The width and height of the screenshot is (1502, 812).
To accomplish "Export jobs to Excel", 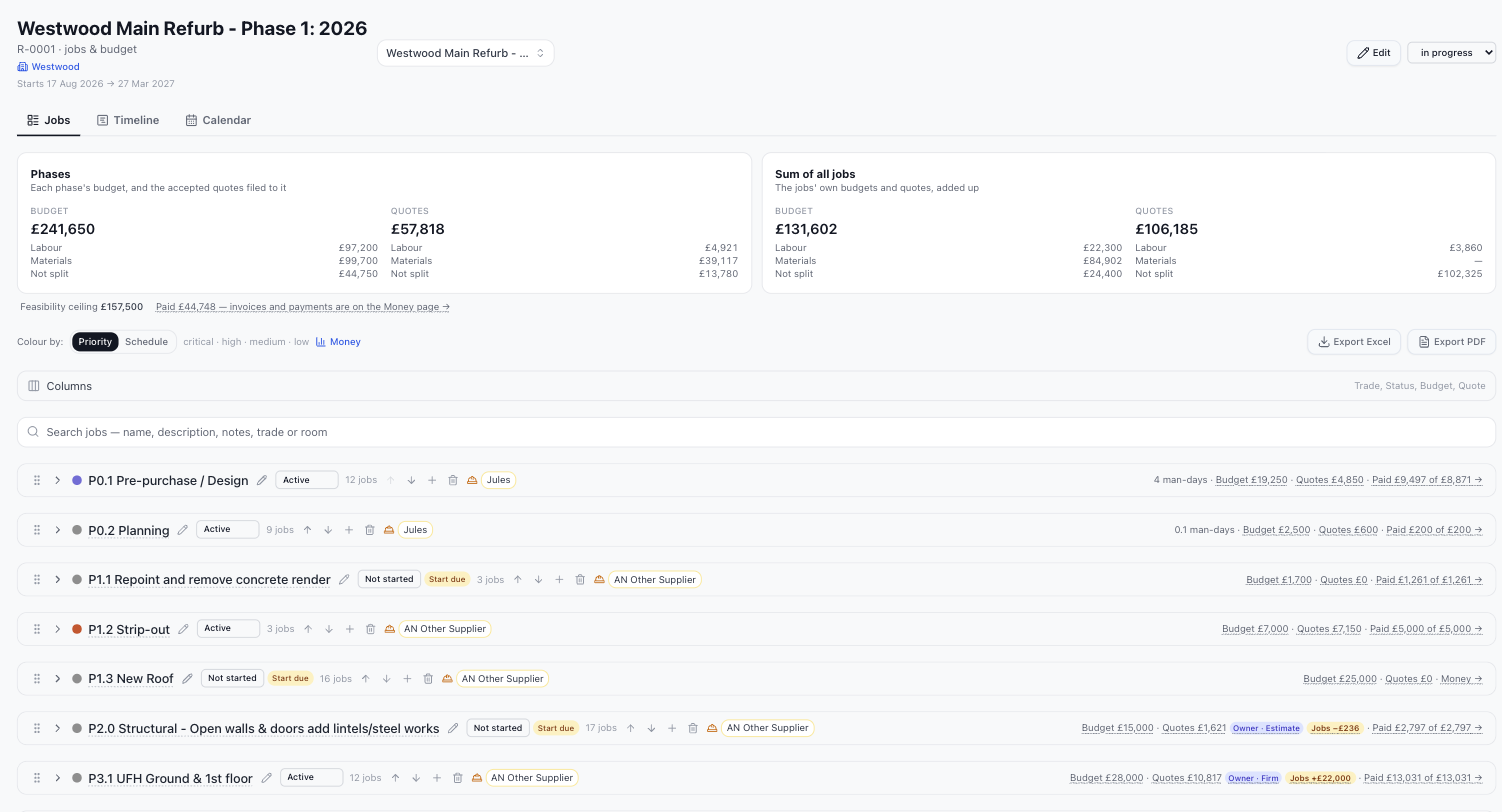I will tap(1354, 342).
